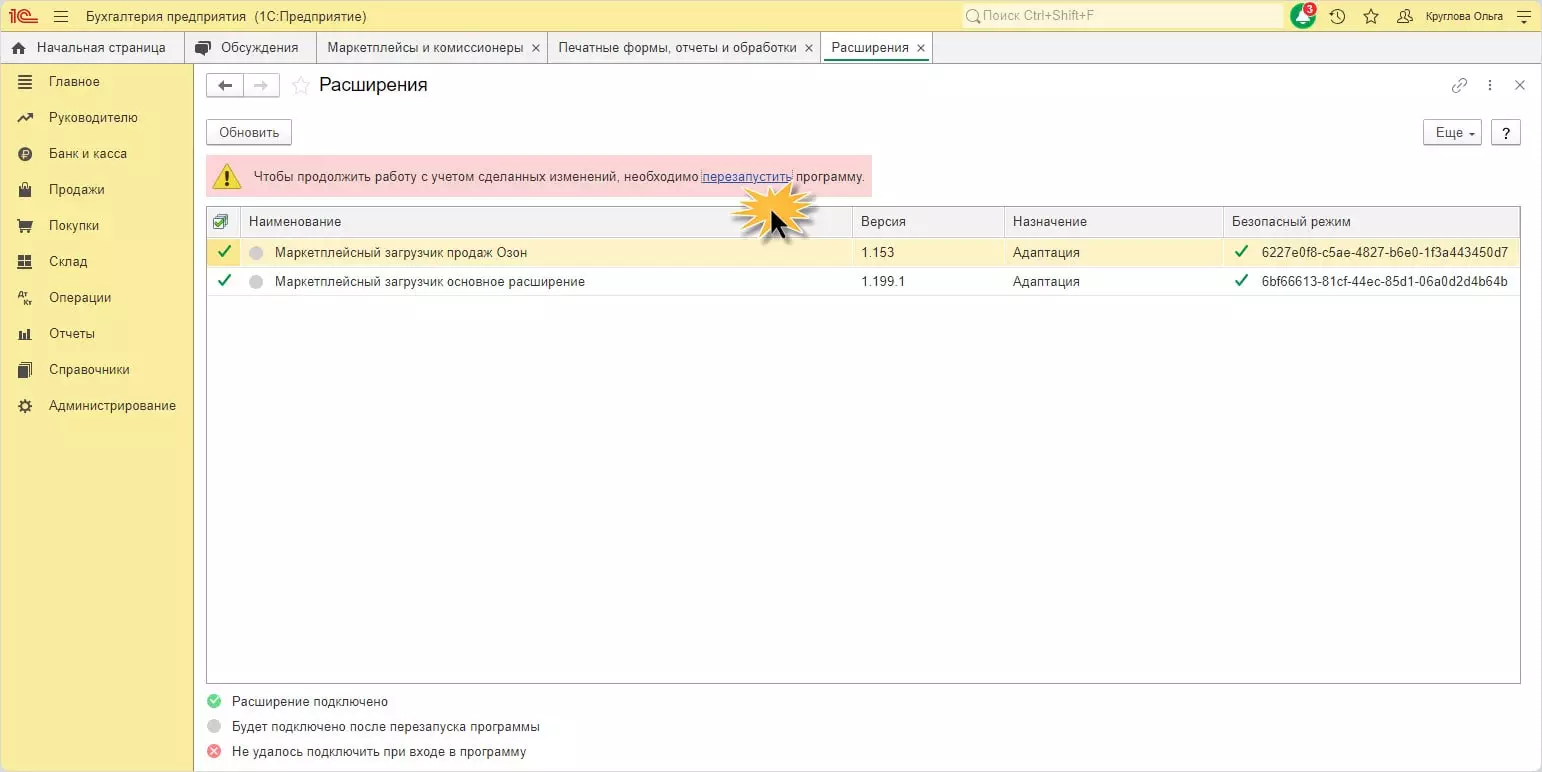Go forward with the right arrow button
Viewport: 1542px width, 772px height.
point(261,86)
